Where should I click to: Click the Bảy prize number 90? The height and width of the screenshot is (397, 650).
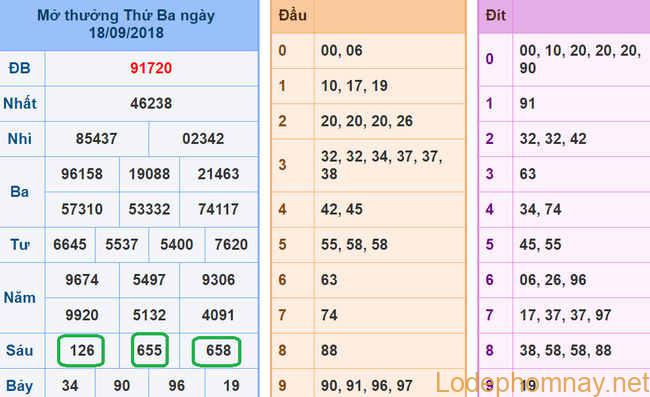click(x=121, y=386)
